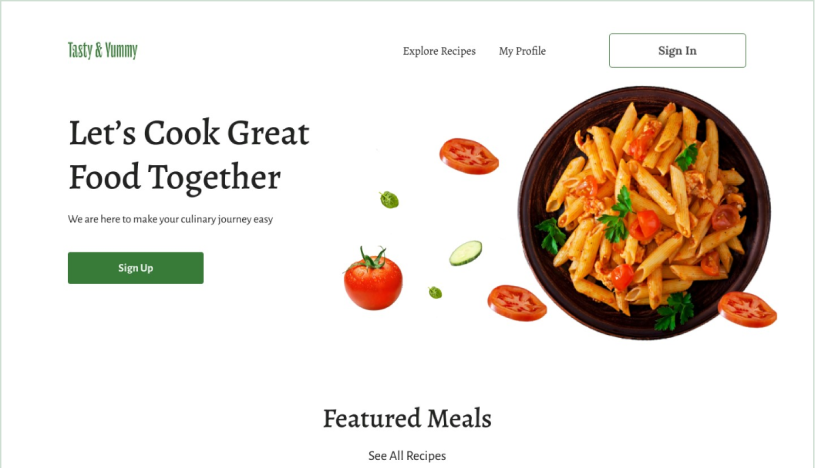Click the tomato slice above the cucumber
Screen dimensions: 815x468
[469, 156]
